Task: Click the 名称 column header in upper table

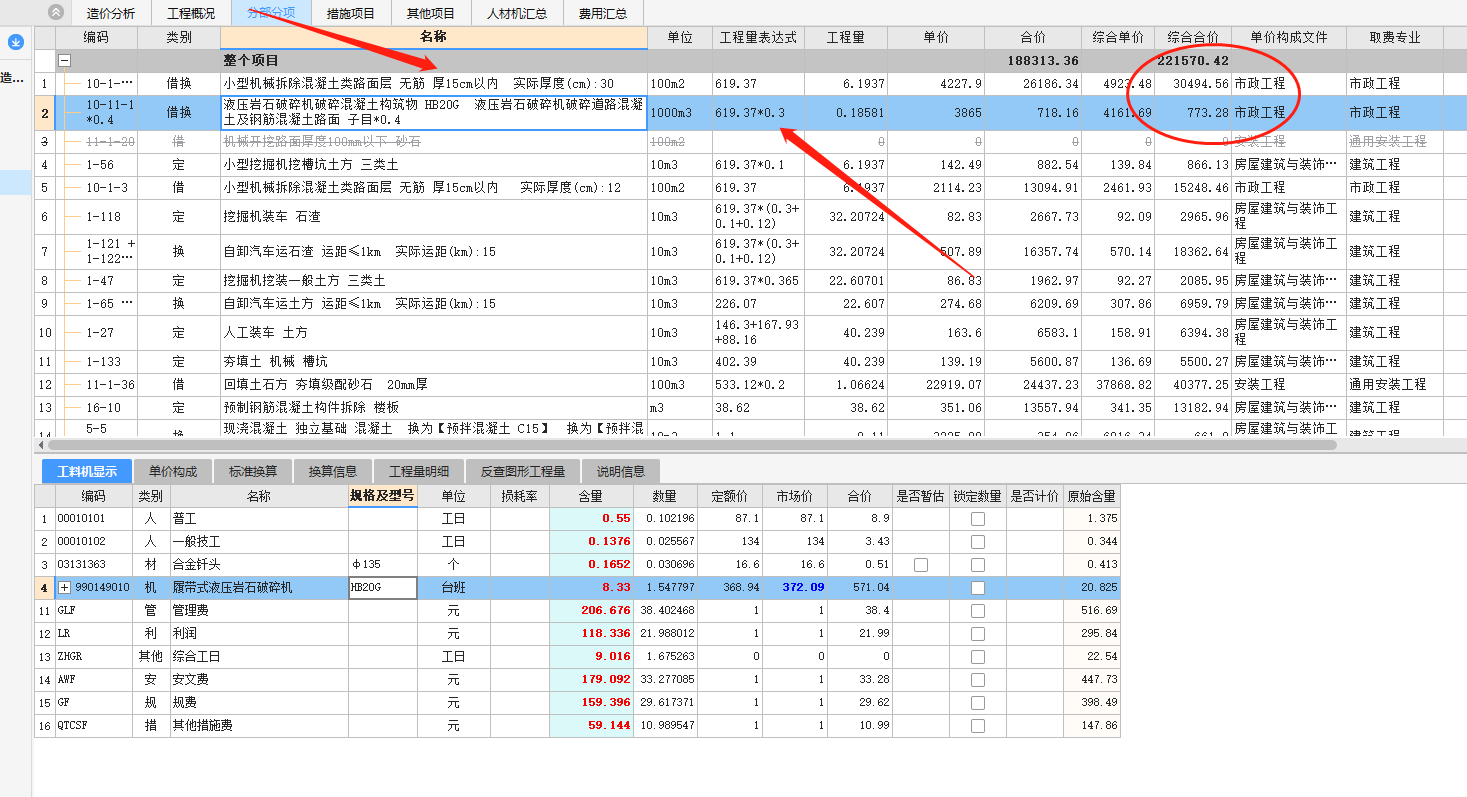Action: (434, 37)
